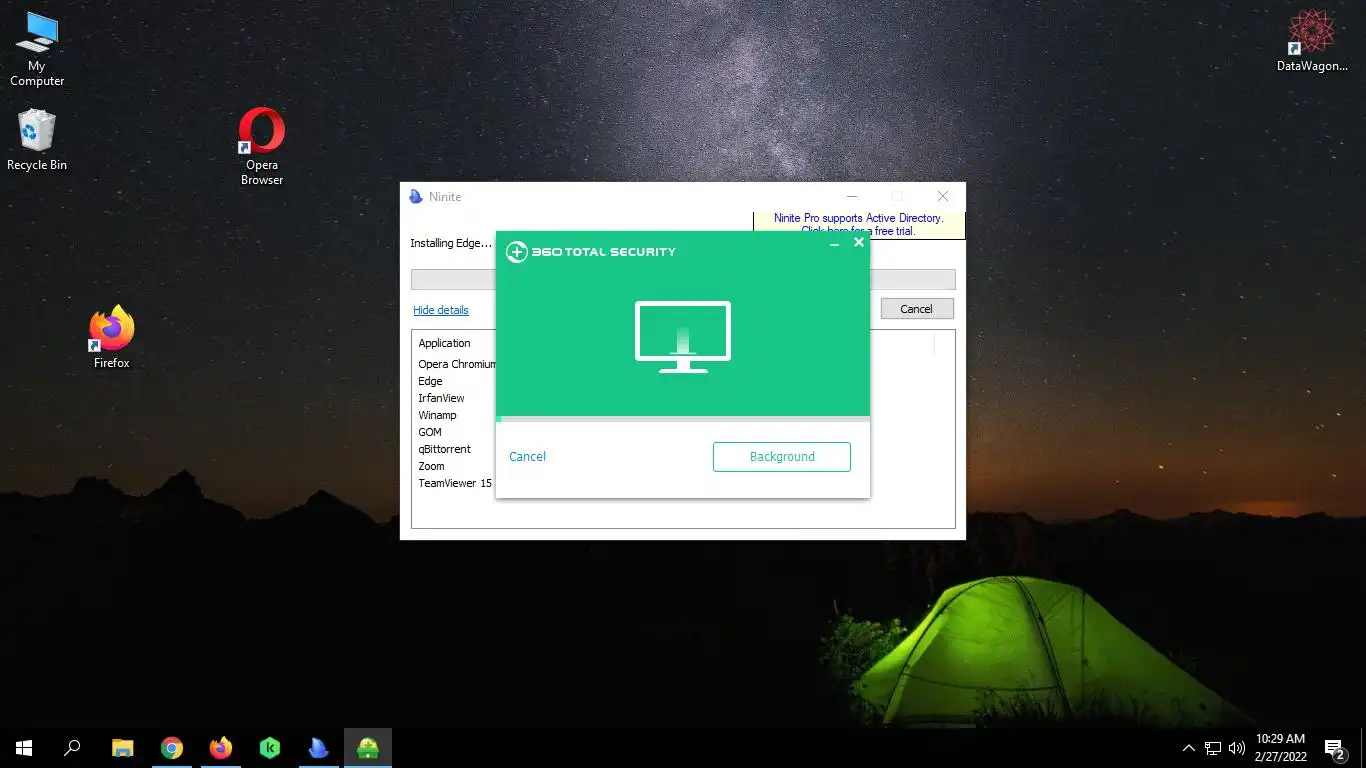
Task: Launch Google Chrome from the taskbar
Action: pos(172,747)
